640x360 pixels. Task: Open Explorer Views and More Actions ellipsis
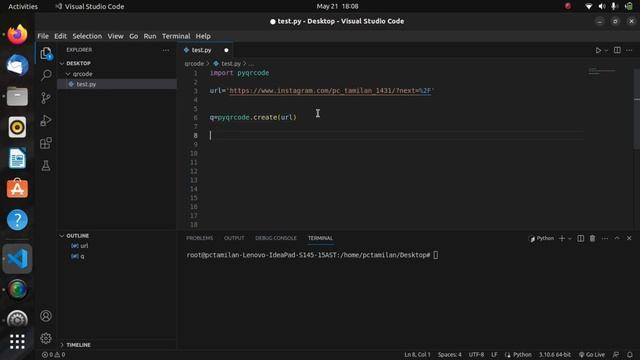click(x=165, y=50)
